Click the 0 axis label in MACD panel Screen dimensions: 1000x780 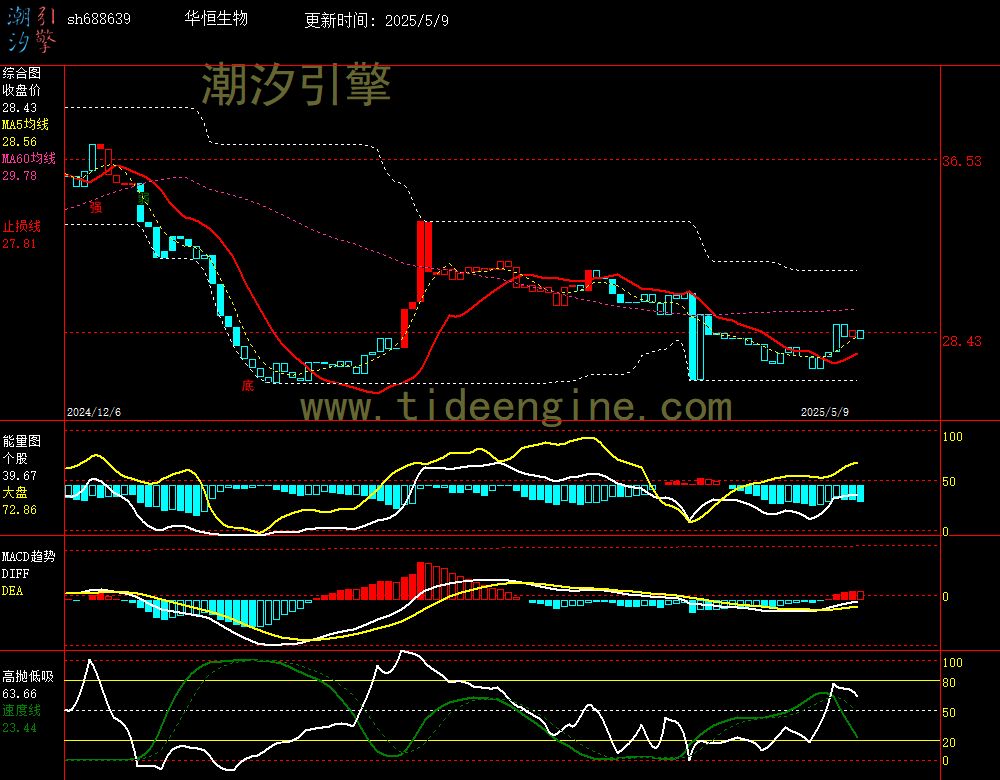coord(945,597)
